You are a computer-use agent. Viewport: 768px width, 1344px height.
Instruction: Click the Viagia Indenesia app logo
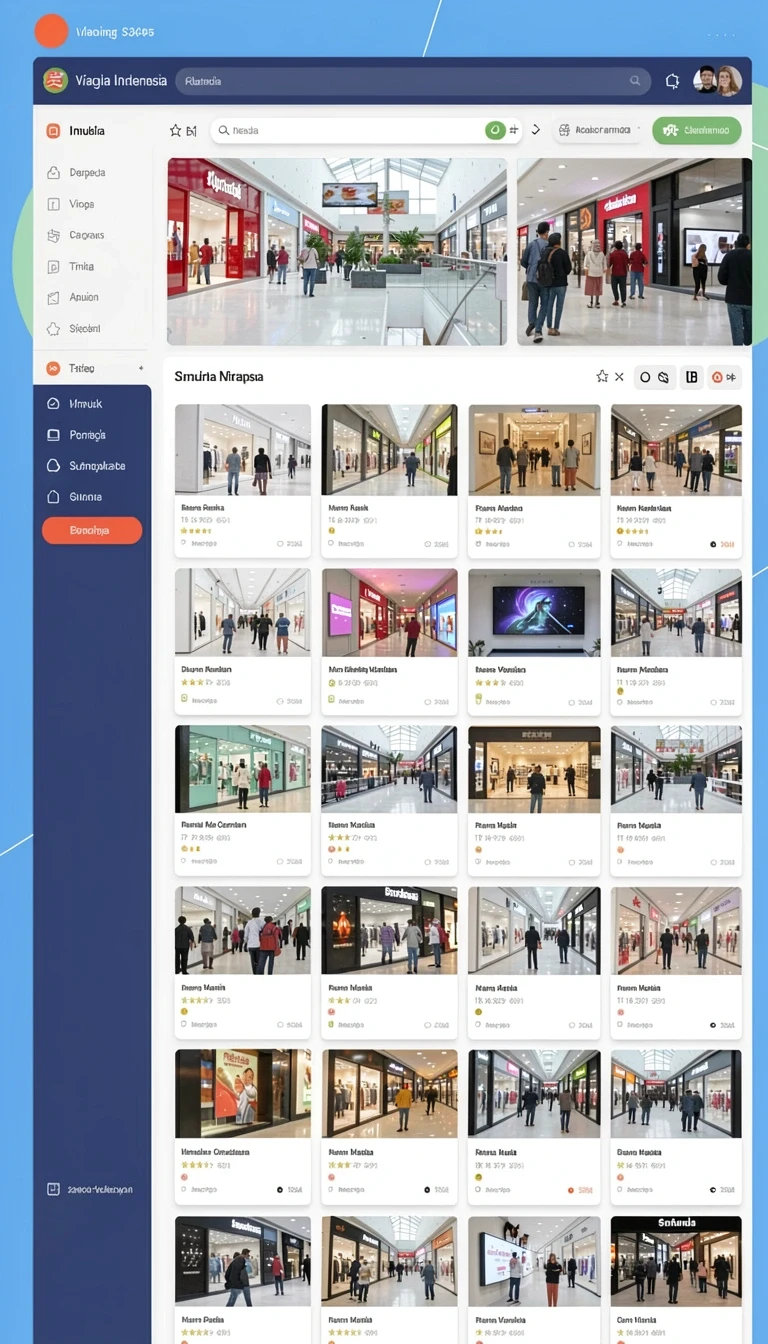click(55, 81)
